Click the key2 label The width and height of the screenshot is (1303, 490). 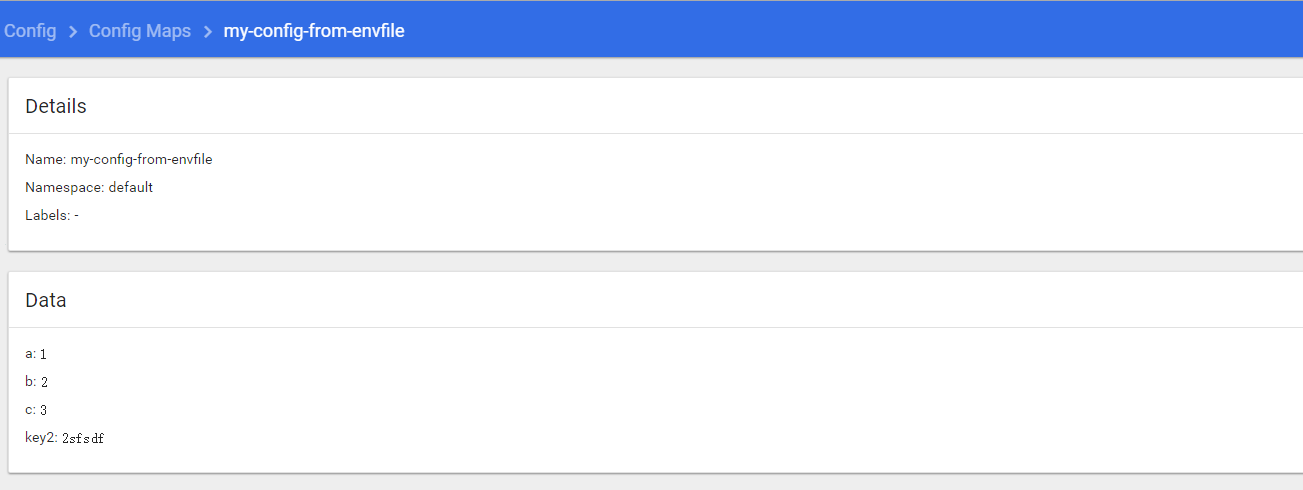click(x=41, y=438)
